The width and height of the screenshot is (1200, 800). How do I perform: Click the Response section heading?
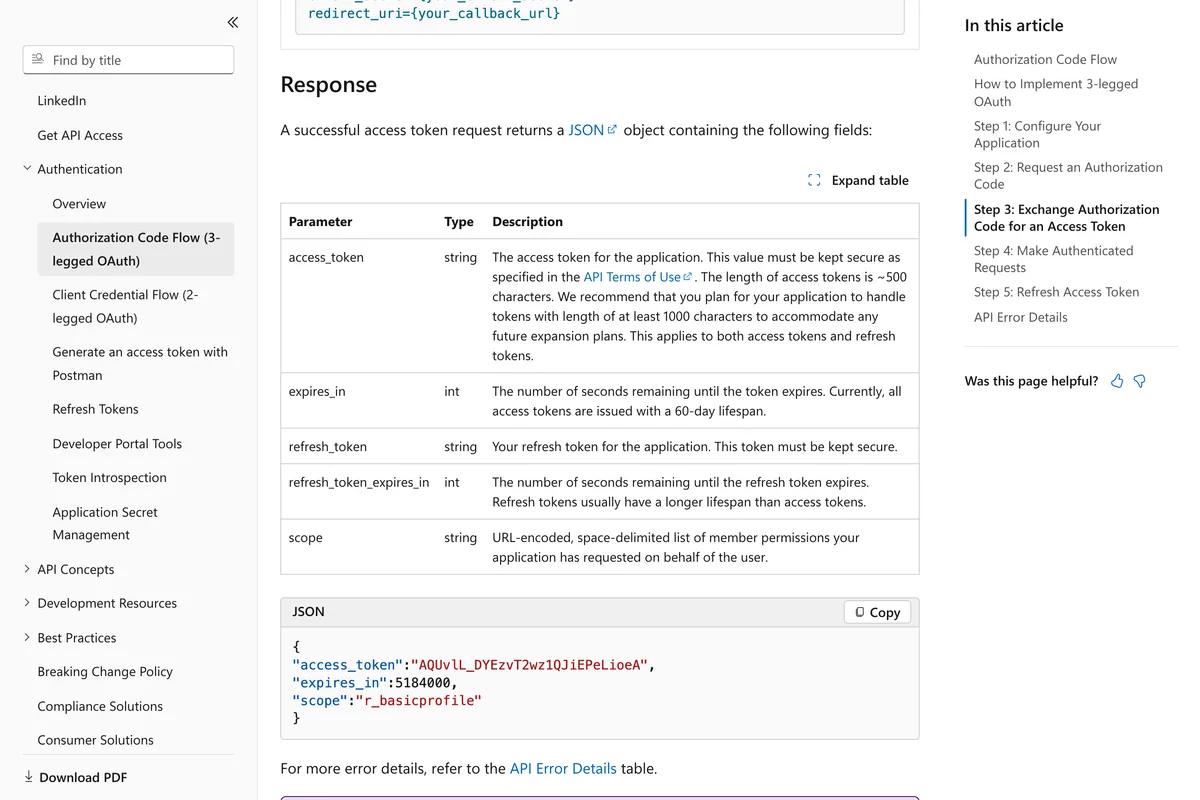tap(329, 85)
